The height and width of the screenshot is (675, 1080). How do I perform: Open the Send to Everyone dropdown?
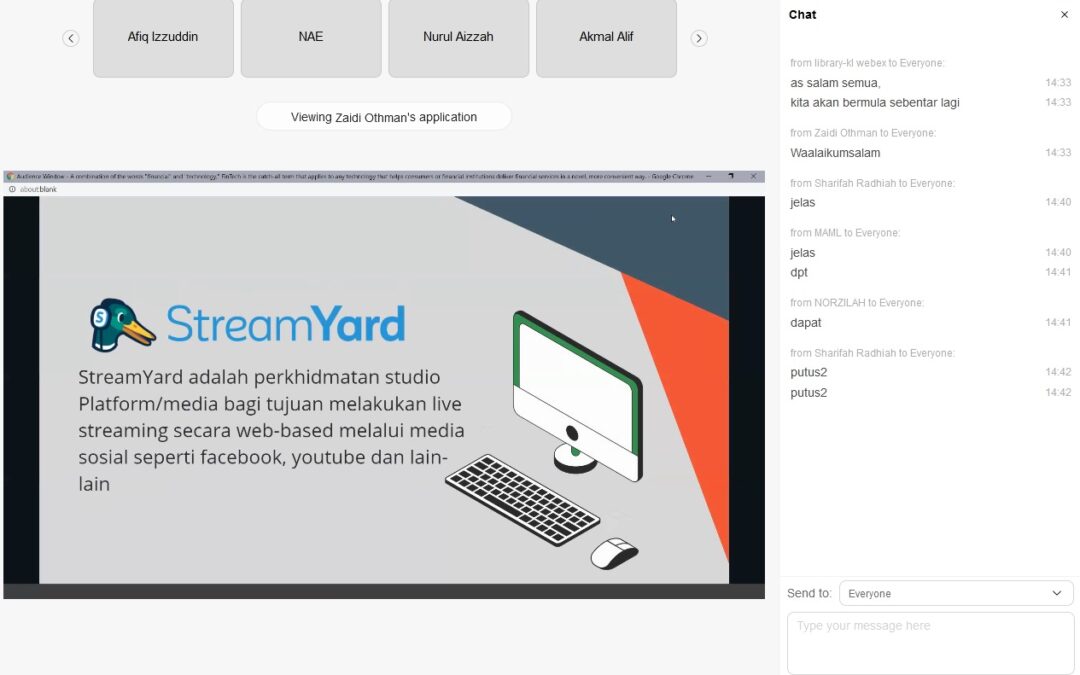[956, 593]
